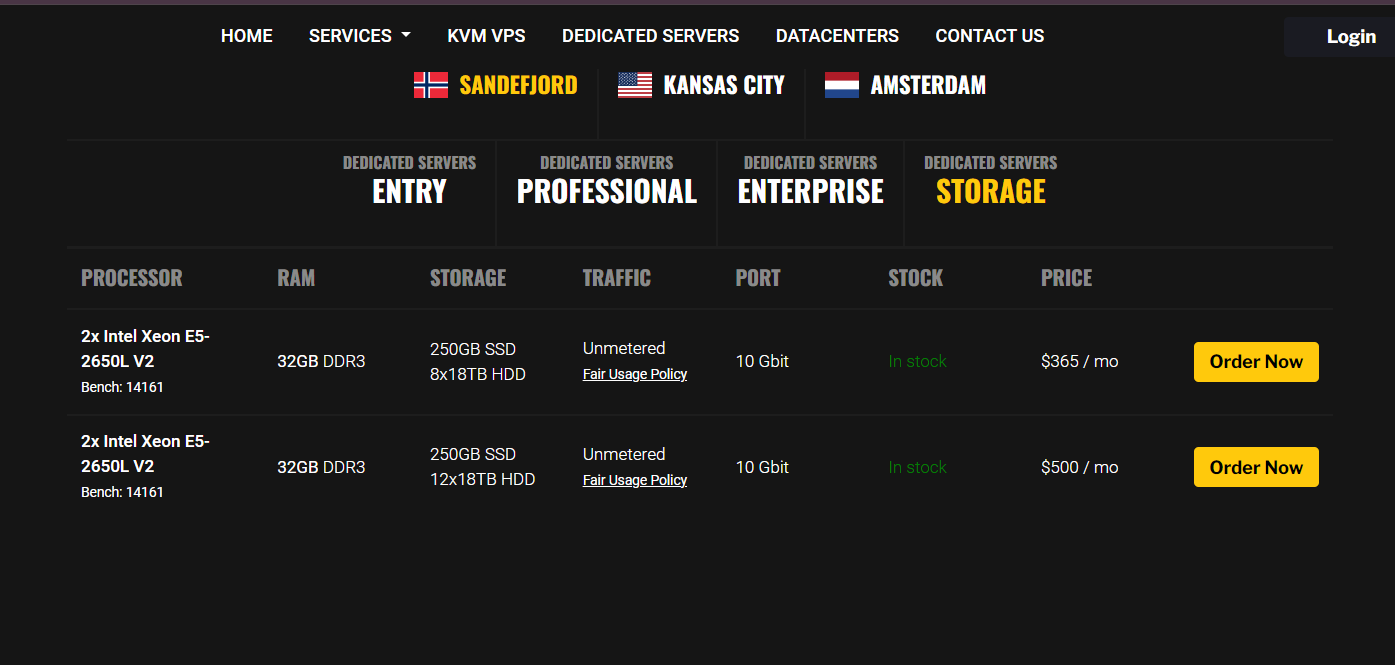Switch to the Amsterdam location

928,85
